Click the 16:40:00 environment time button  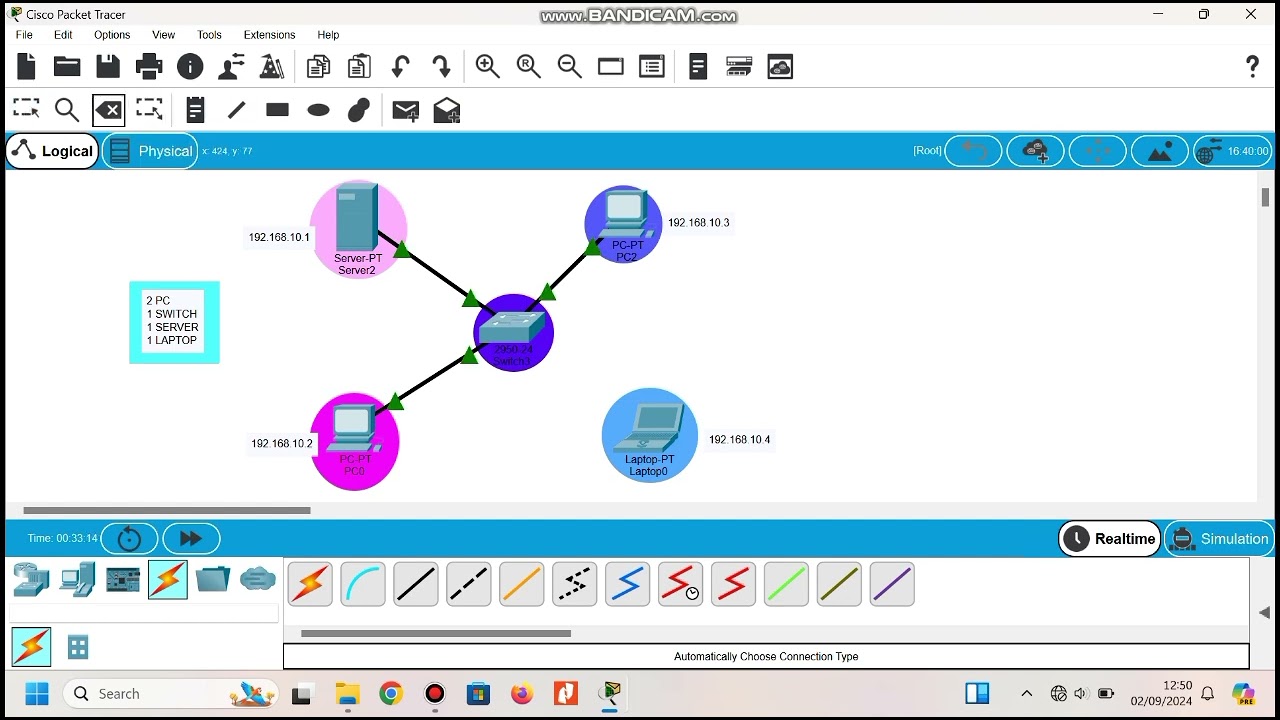point(1233,151)
